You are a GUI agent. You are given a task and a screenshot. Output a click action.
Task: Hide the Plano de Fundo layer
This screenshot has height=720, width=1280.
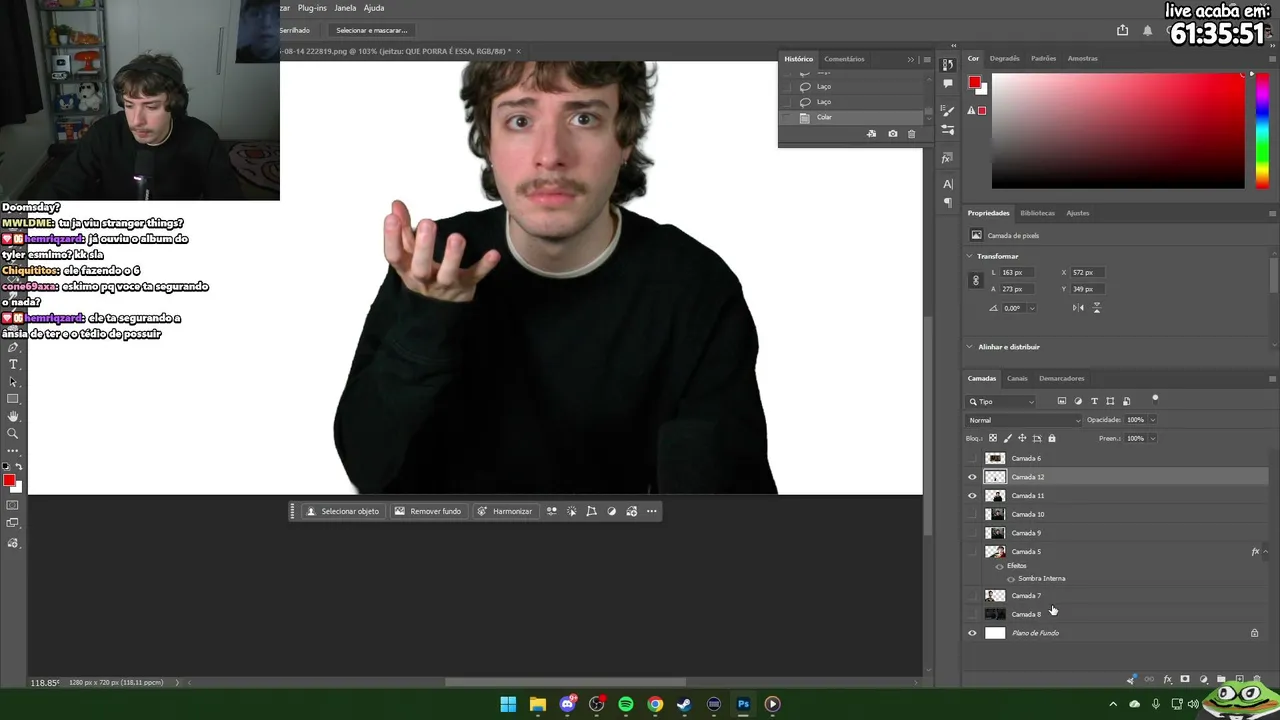972,633
